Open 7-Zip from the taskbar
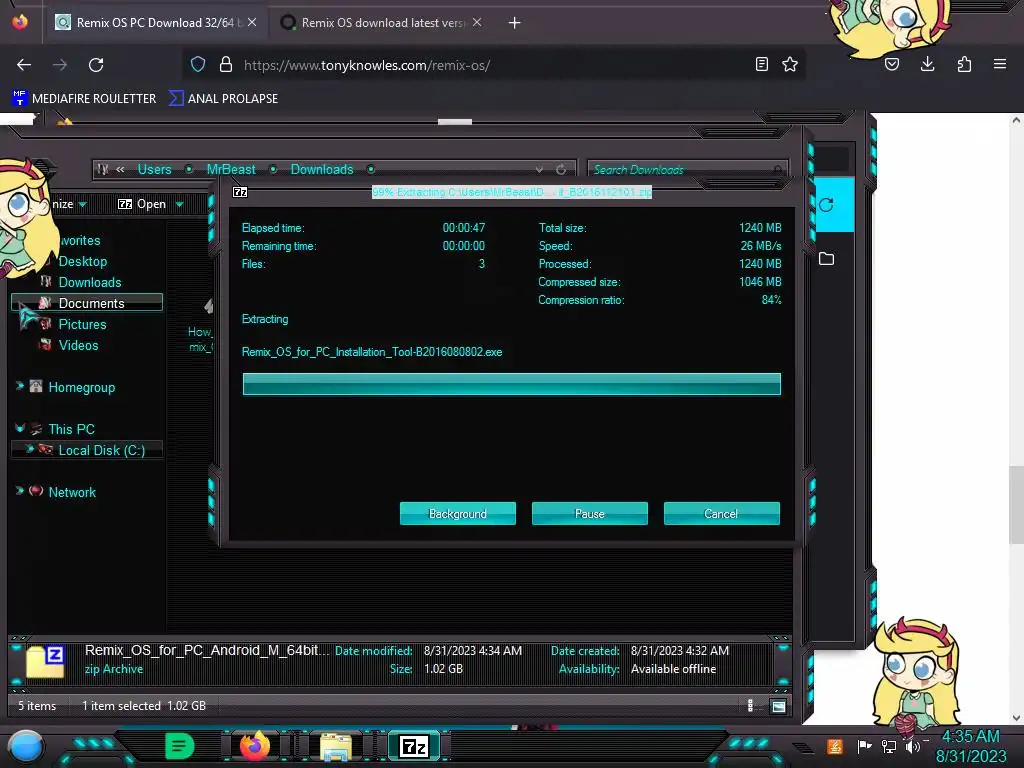This screenshot has height=768, width=1024. click(414, 746)
